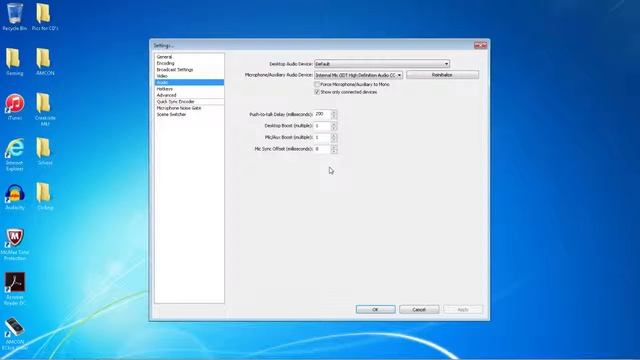Select the highlighted Audio settings entry
The width and height of the screenshot is (640, 360).
point(189,82)
